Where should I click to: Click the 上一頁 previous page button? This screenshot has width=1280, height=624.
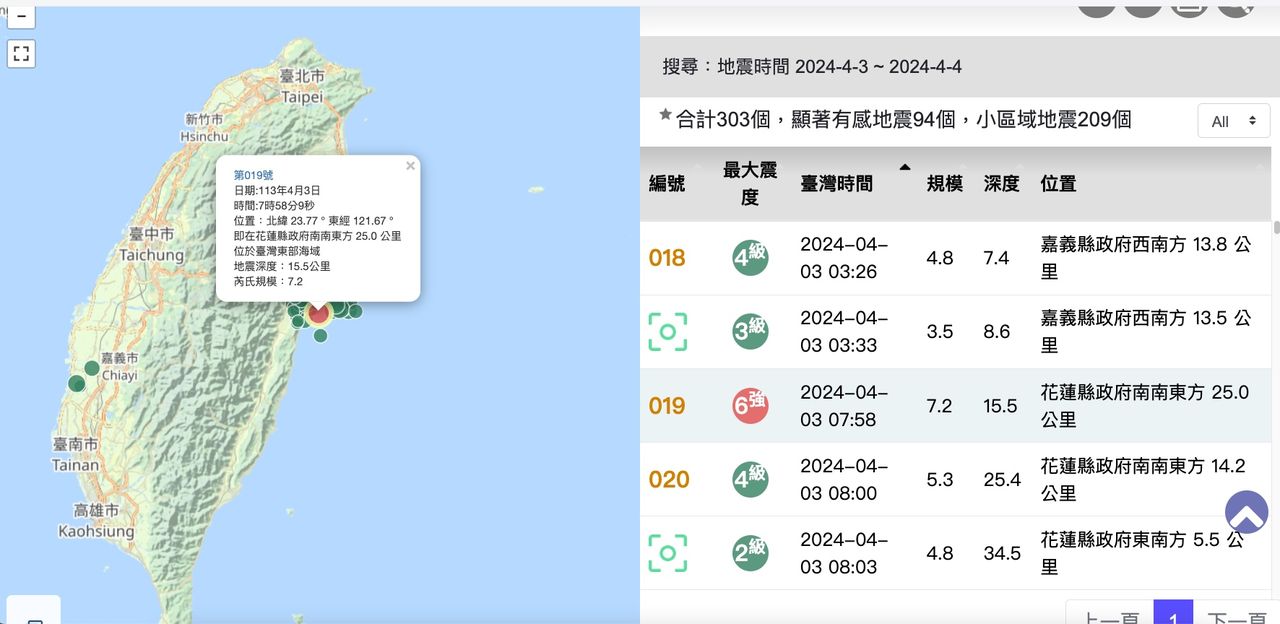(1109, 614)
